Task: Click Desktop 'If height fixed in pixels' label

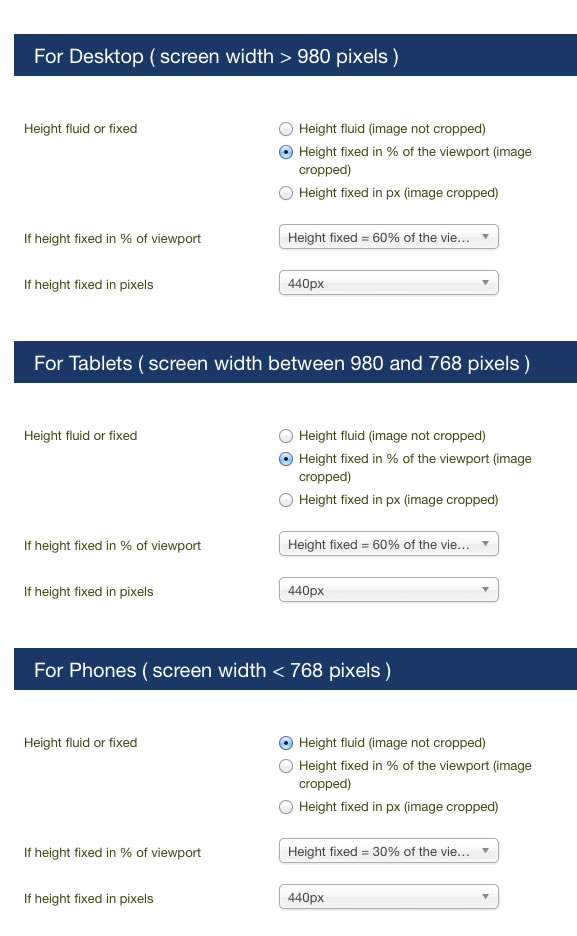Action: (88, 285)
